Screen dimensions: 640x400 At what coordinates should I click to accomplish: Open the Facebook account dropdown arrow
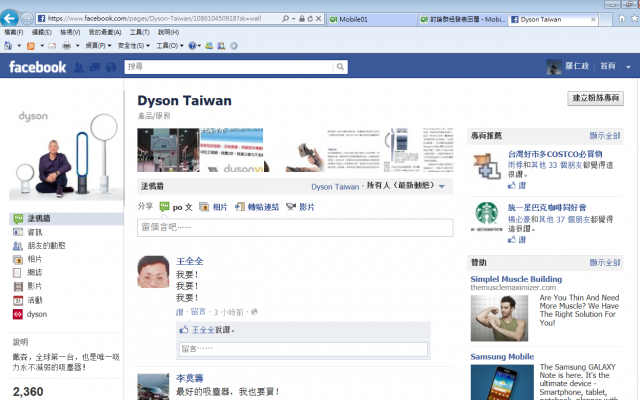pos(628,67)
